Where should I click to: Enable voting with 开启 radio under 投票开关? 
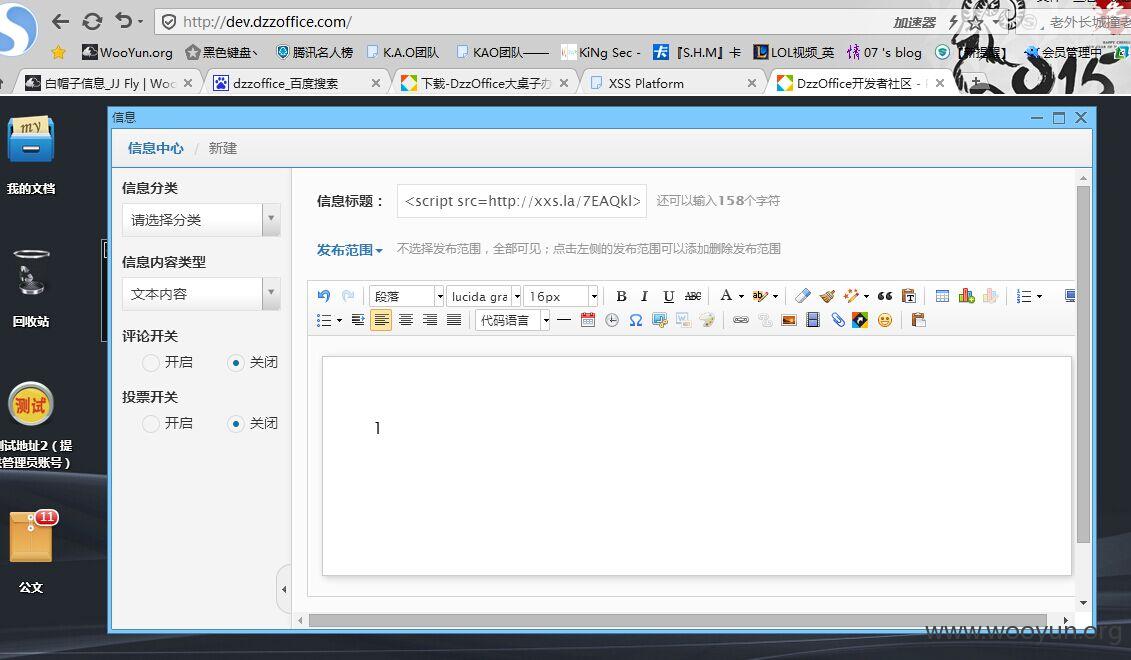[x=151, y=424]
